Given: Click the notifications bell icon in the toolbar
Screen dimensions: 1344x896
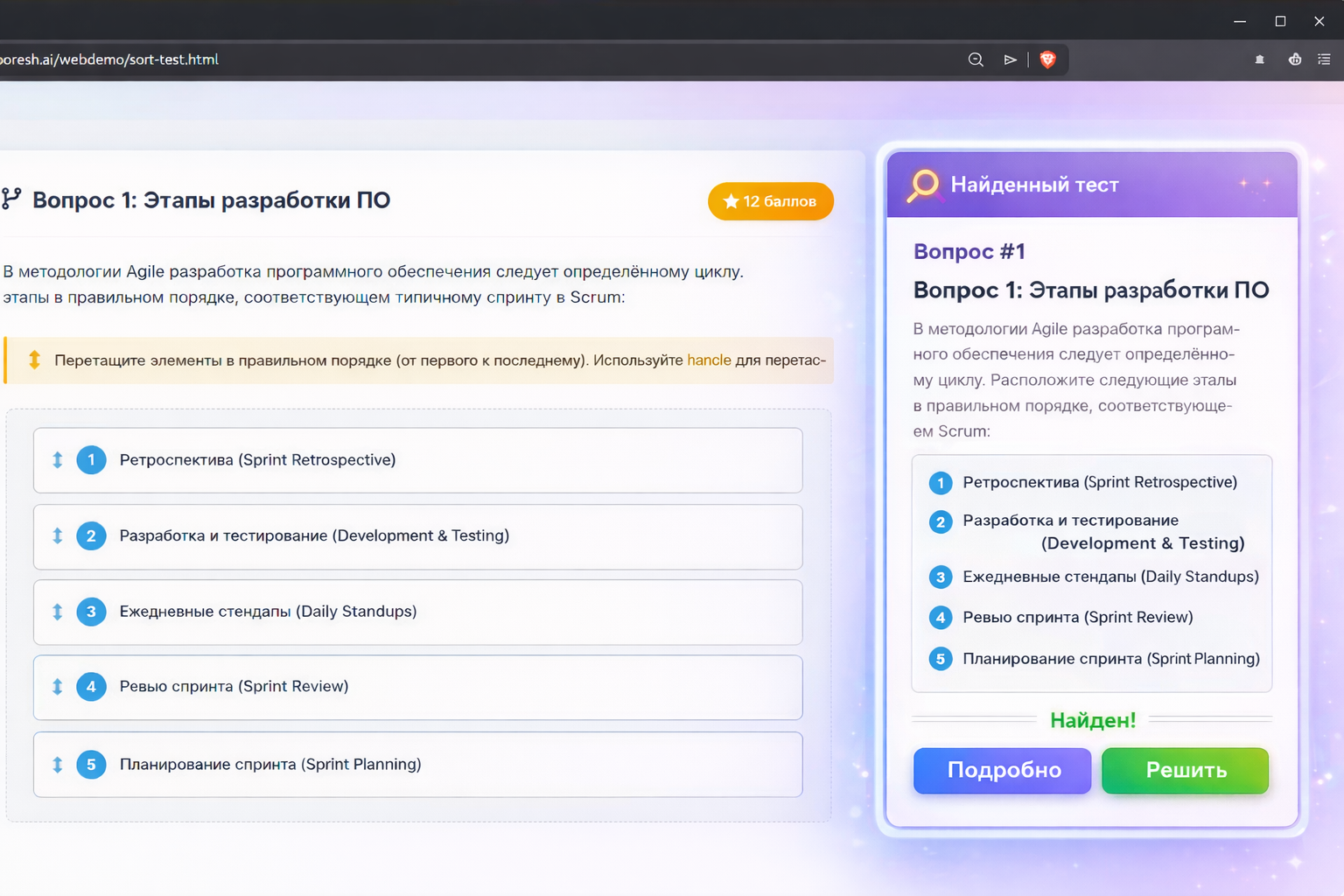Looking at the screenshot, I should [1259, 59].
